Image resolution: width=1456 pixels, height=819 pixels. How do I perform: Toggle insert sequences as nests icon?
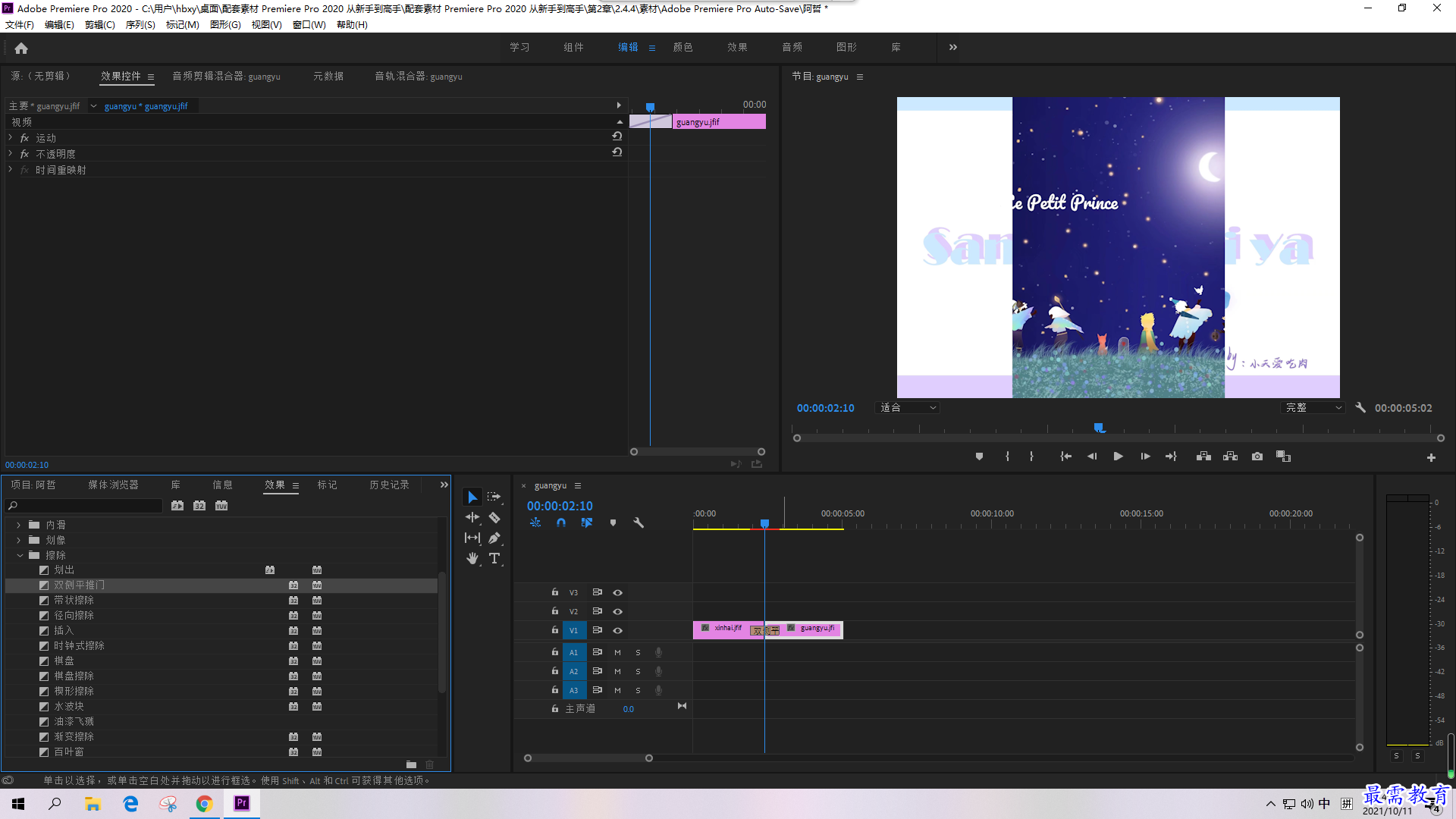535,522
